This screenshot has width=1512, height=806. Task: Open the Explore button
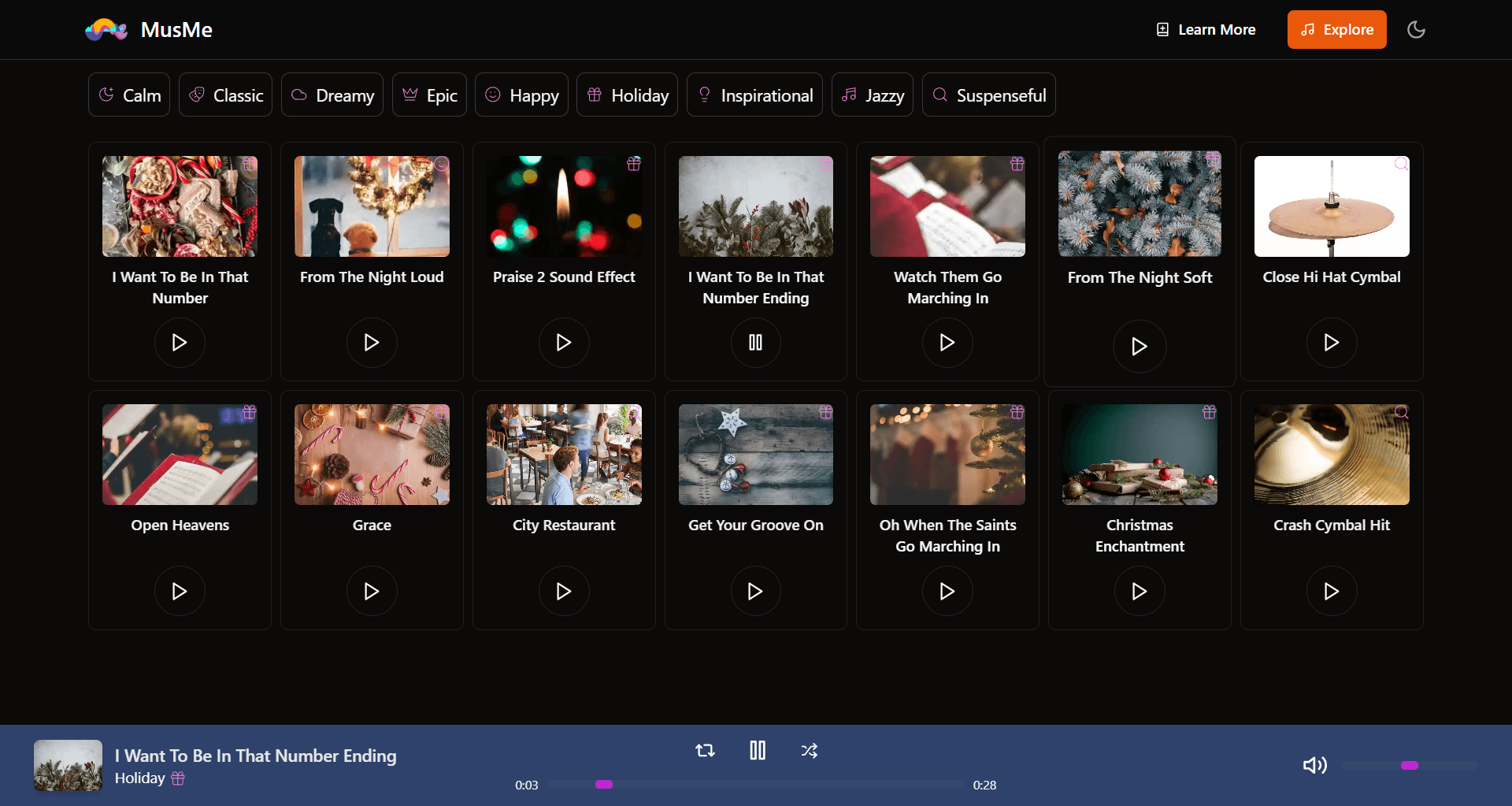[1336, 29]
